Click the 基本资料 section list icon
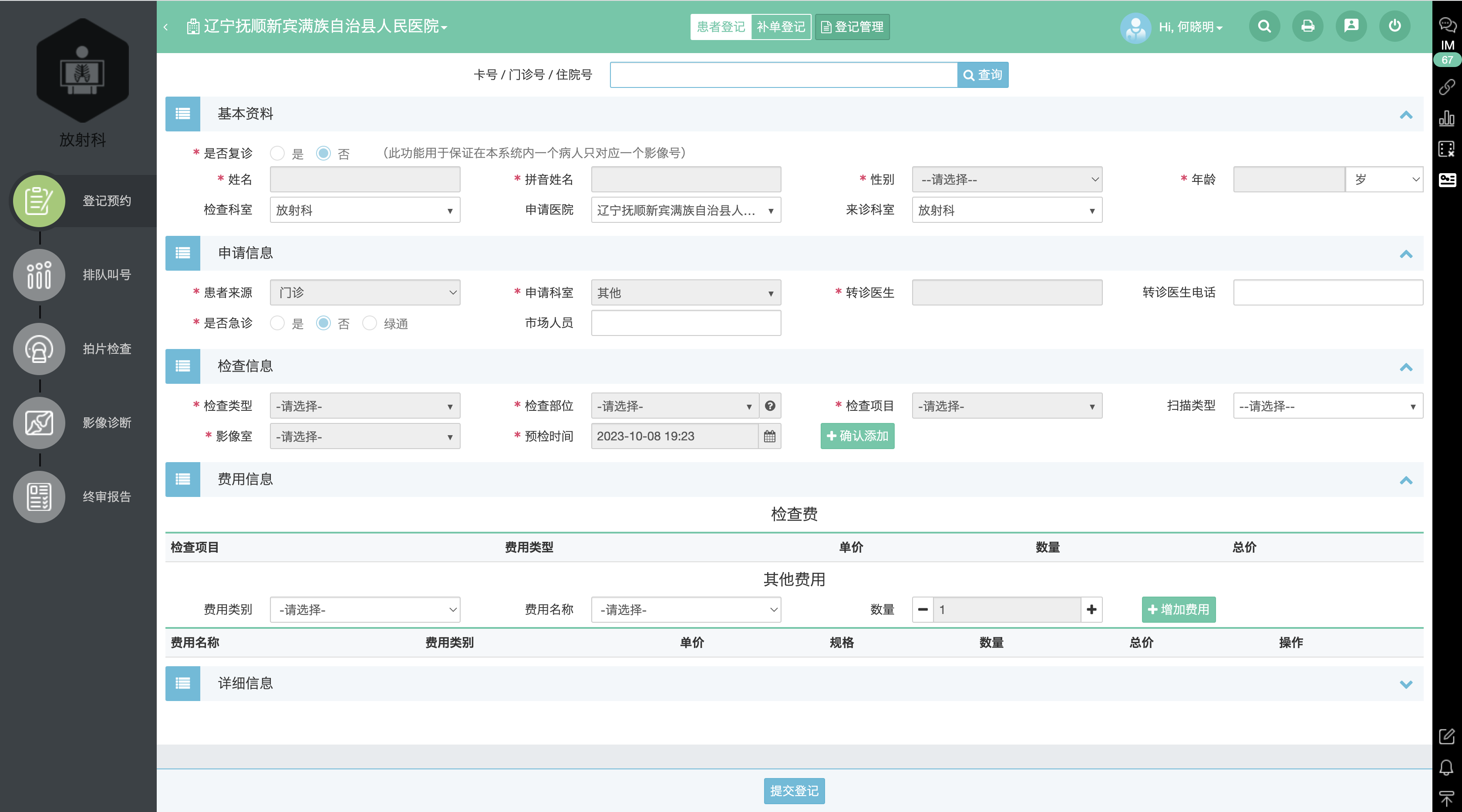The width and height of the screenshot is (1462, 812). pyautogui.click(x=183, y=114)
